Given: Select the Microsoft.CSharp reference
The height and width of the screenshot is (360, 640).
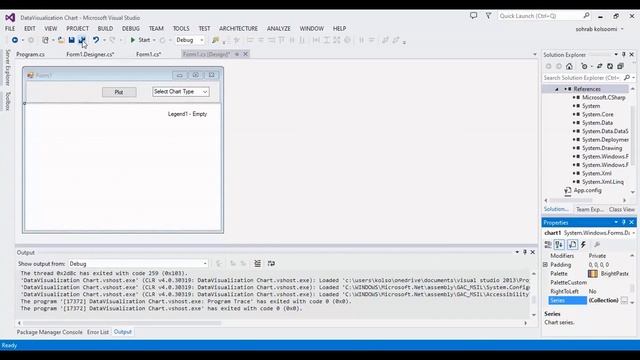Looking at the screenshot, I should pyautogui.click(x=604, y=98).
